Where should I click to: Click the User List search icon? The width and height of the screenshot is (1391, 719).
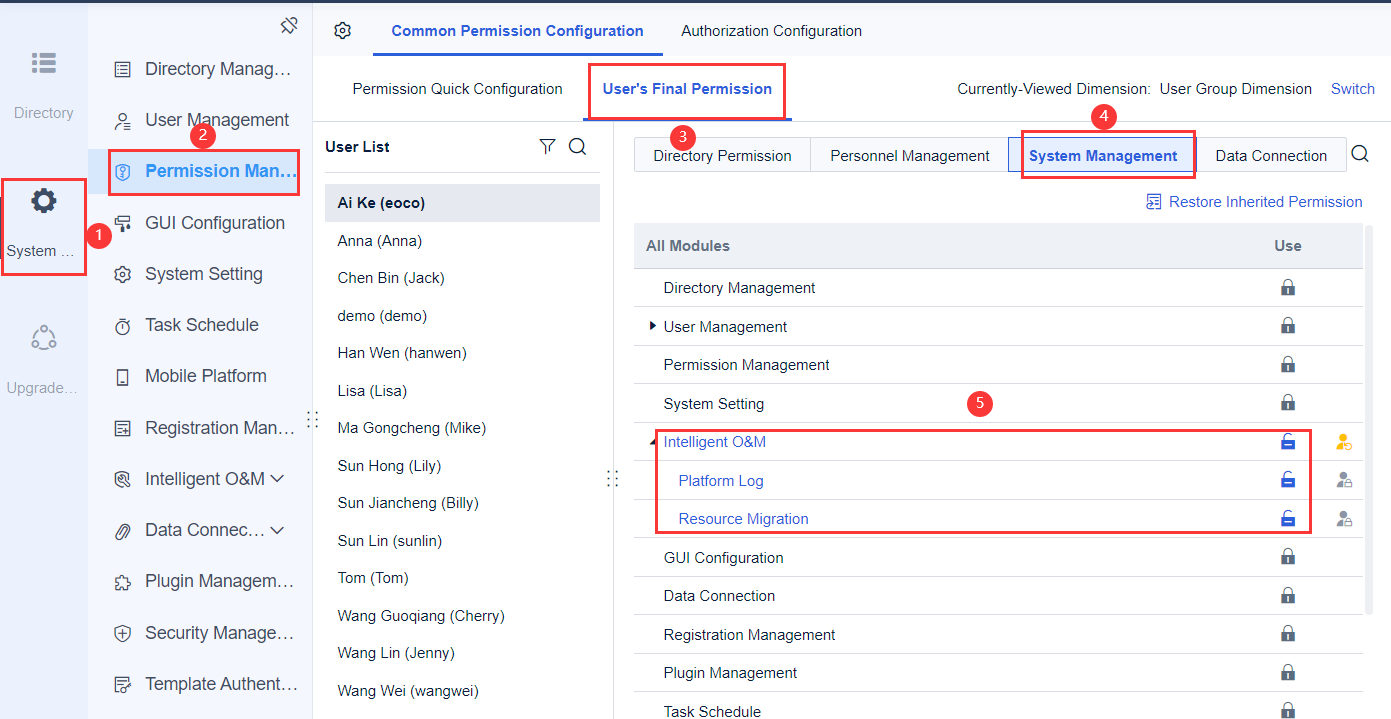578,147
